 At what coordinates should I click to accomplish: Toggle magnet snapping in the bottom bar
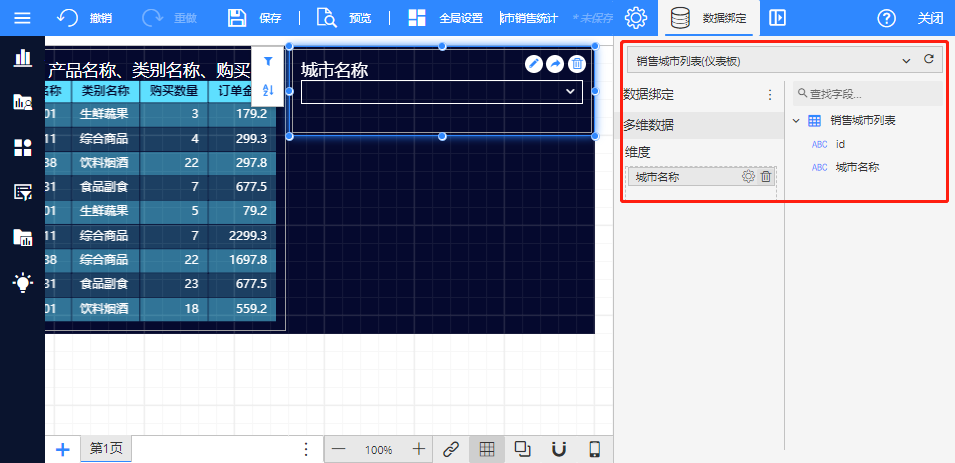pyautogui.click(x=559, y=449)
